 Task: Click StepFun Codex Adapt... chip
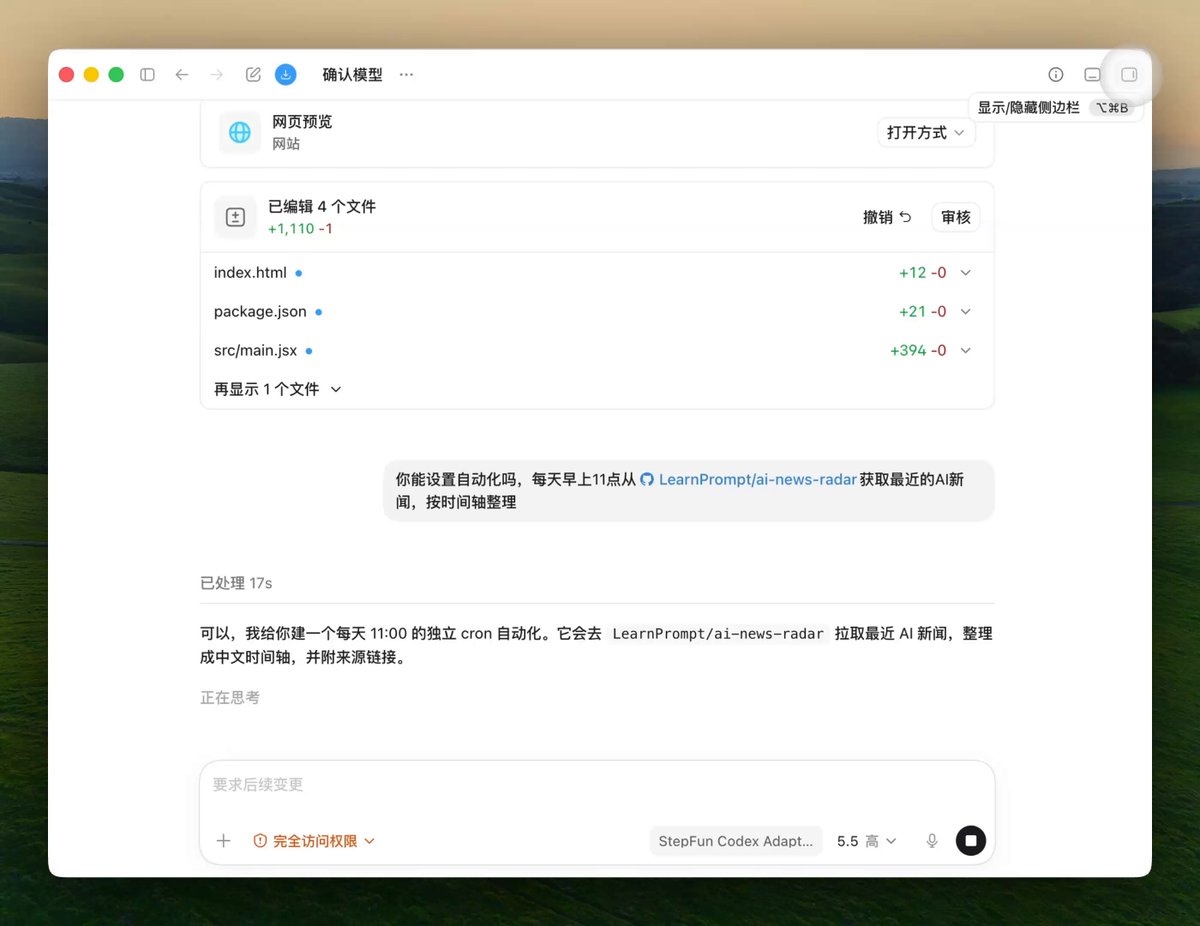[735, 841]
